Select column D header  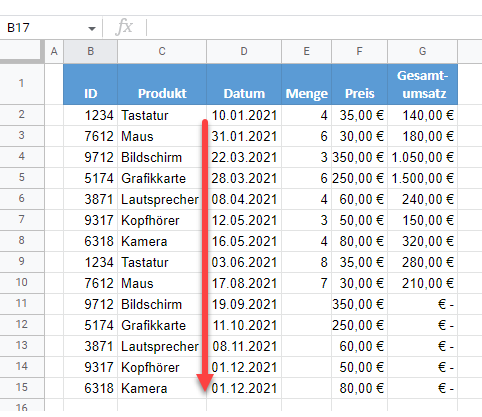pos(244,51)
